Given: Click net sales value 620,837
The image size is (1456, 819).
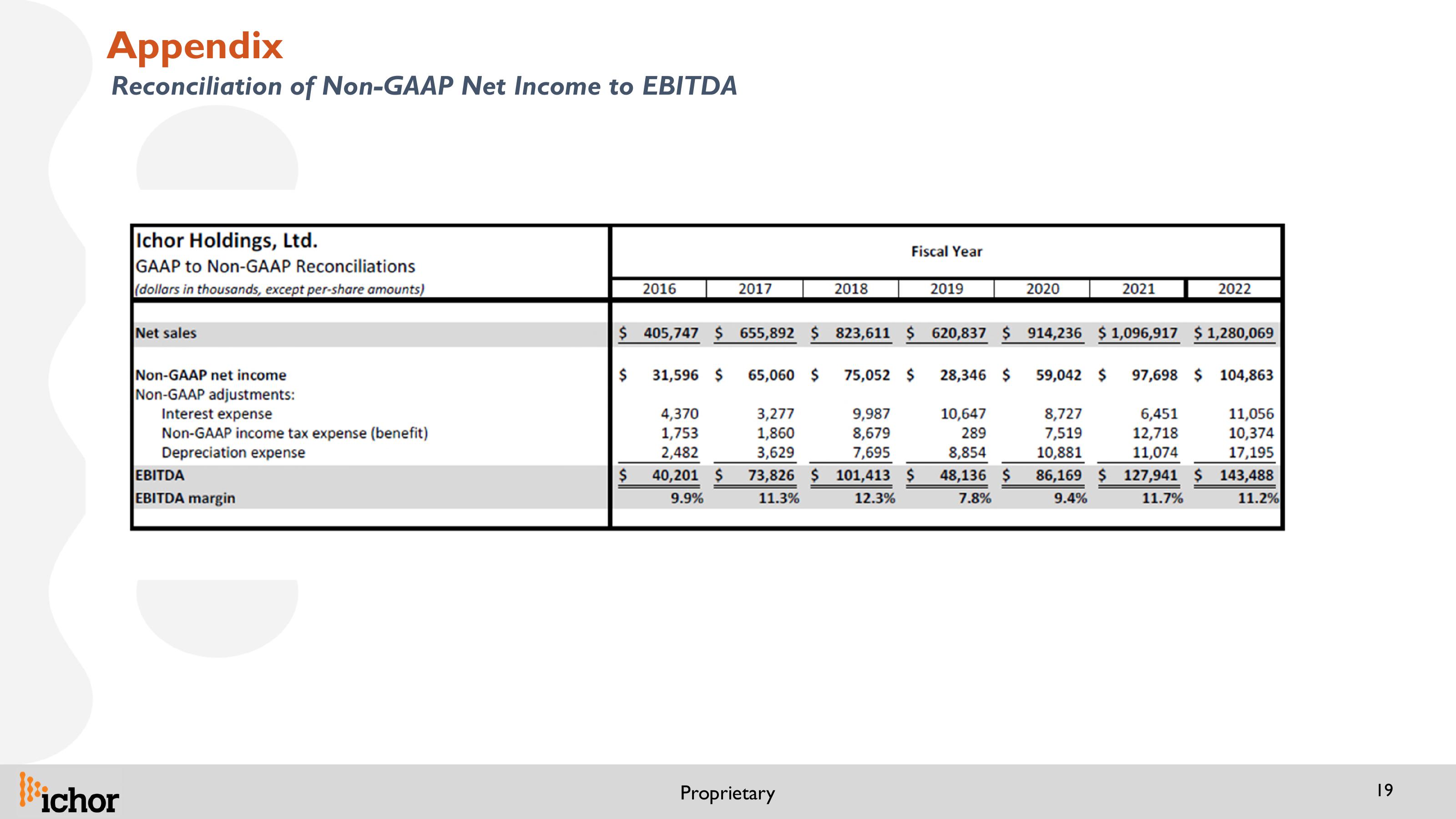Looking at the screenshot, I should point(959,333).
